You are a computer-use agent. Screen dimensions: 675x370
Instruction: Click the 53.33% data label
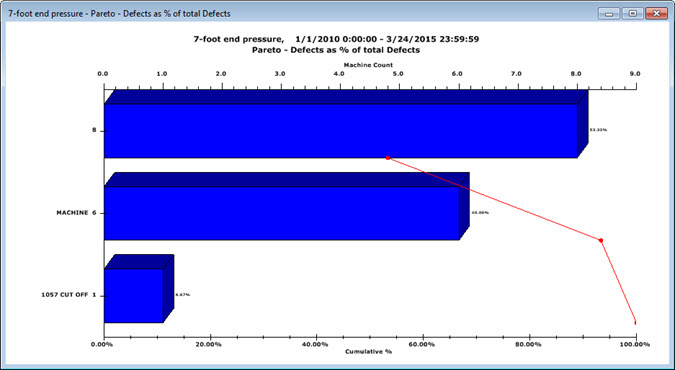[x=598, y=130]
